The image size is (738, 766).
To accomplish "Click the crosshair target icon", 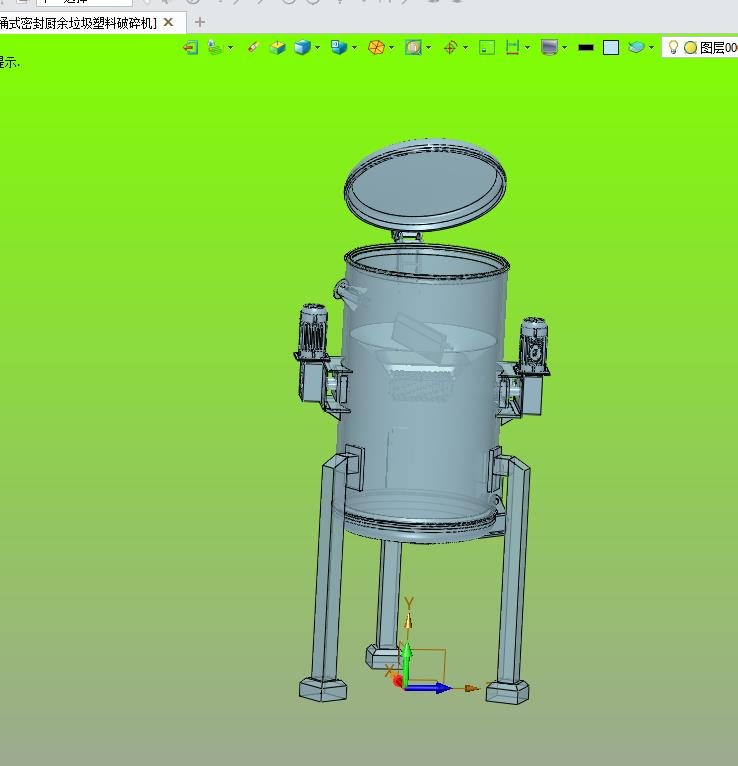I will point(450,47).
